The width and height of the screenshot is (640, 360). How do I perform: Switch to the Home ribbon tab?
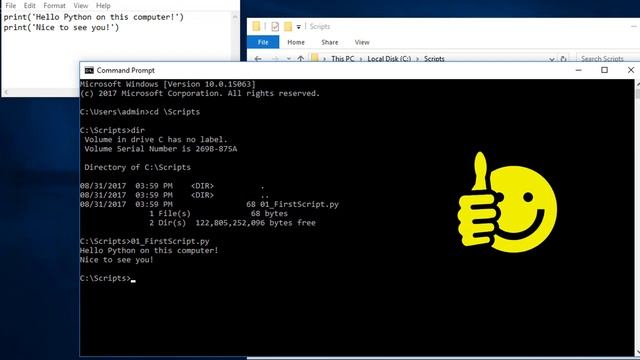point(296,42)
